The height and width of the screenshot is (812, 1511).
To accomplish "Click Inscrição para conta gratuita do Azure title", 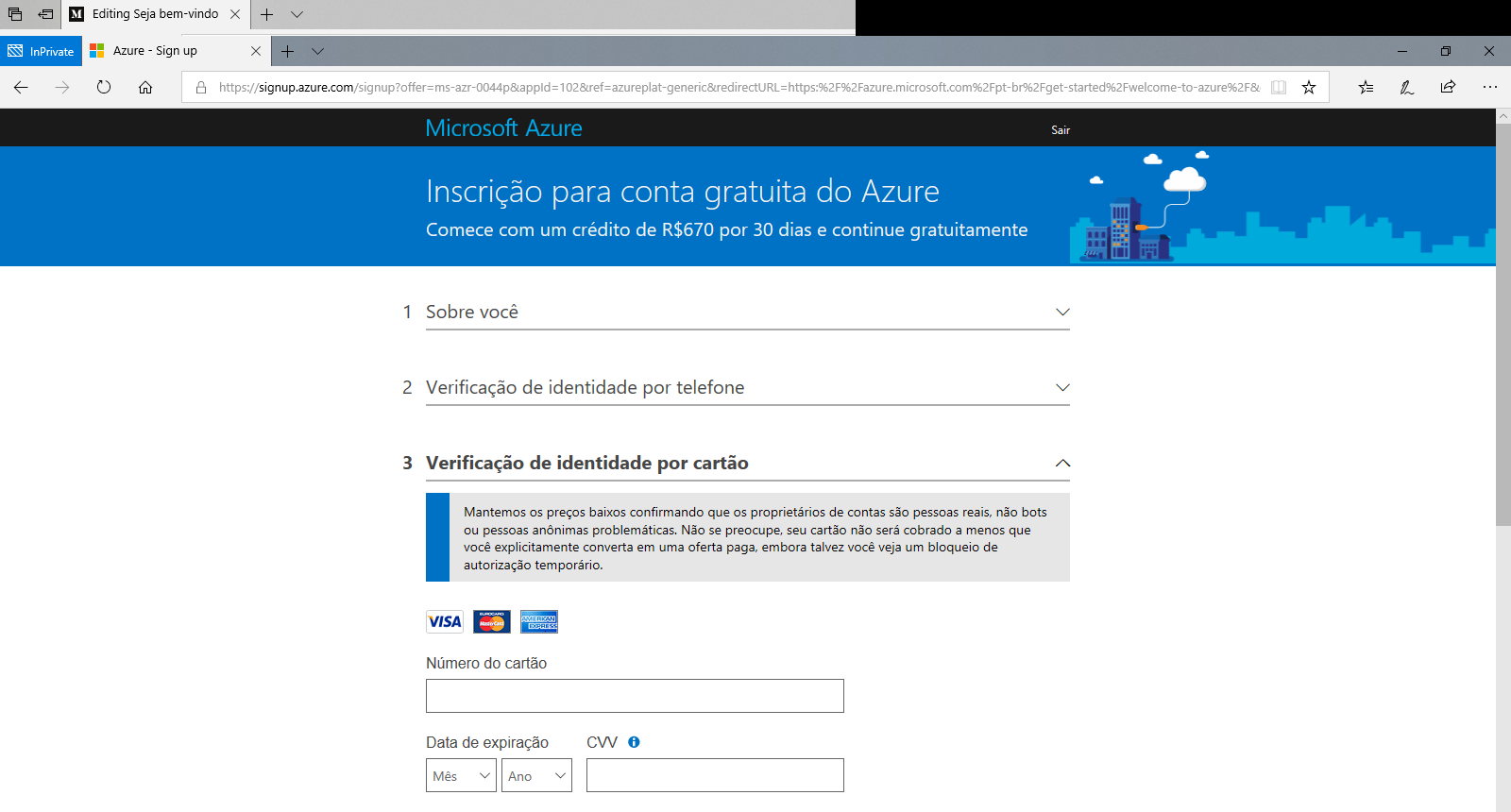I will click(x=683, y=192).
